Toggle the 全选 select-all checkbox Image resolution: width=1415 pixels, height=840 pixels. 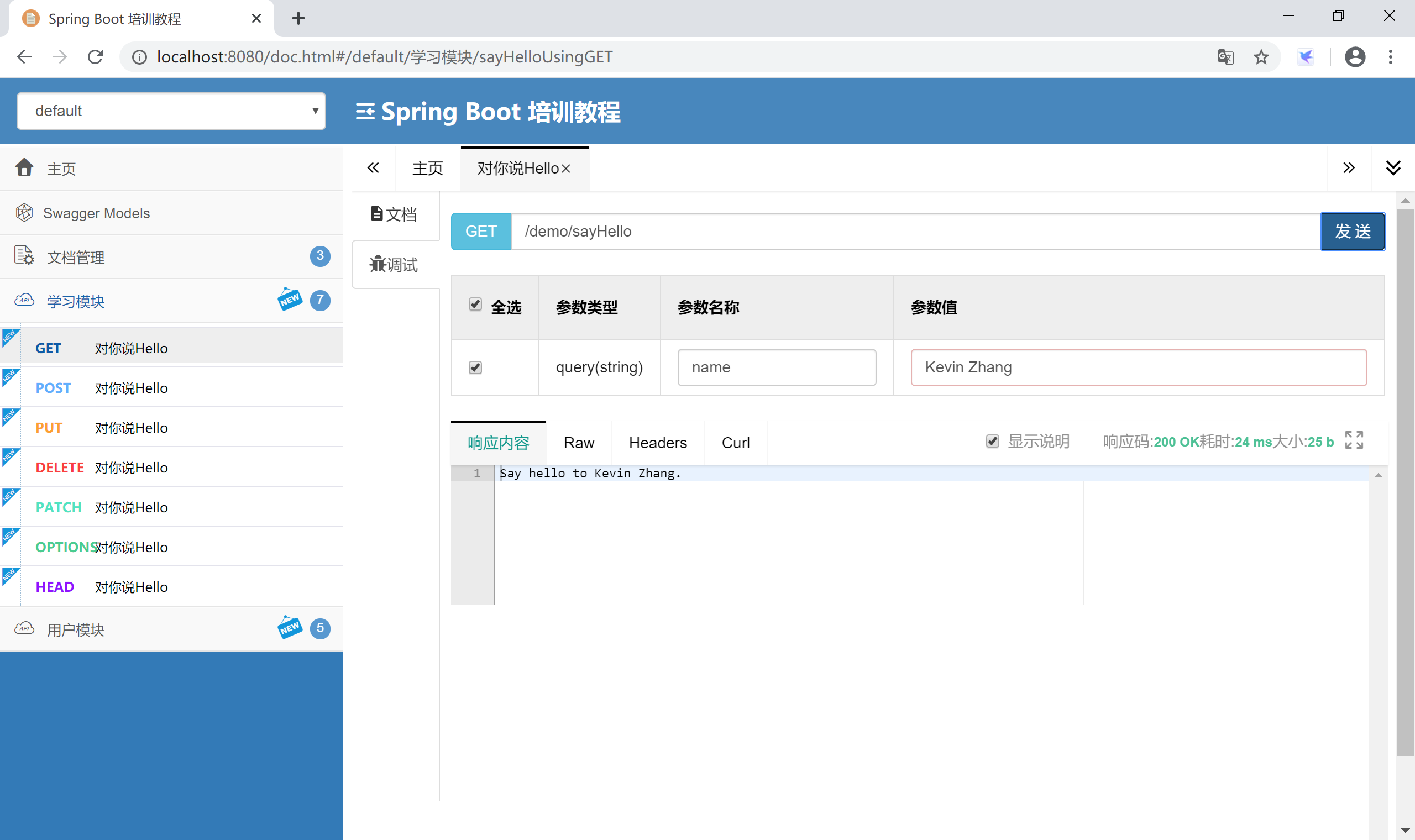coord(475,305)
